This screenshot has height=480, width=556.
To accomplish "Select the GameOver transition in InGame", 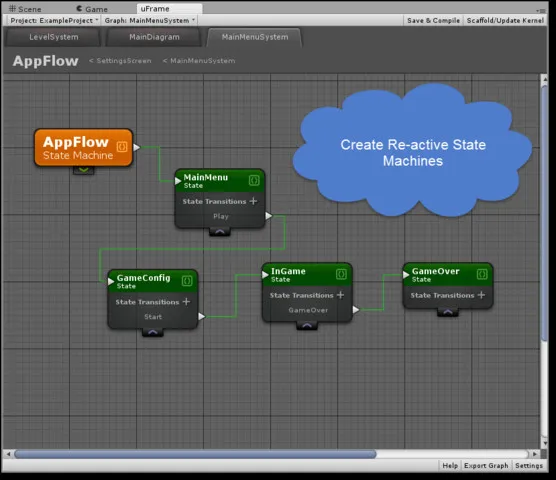I will click(x=308, y=310).
